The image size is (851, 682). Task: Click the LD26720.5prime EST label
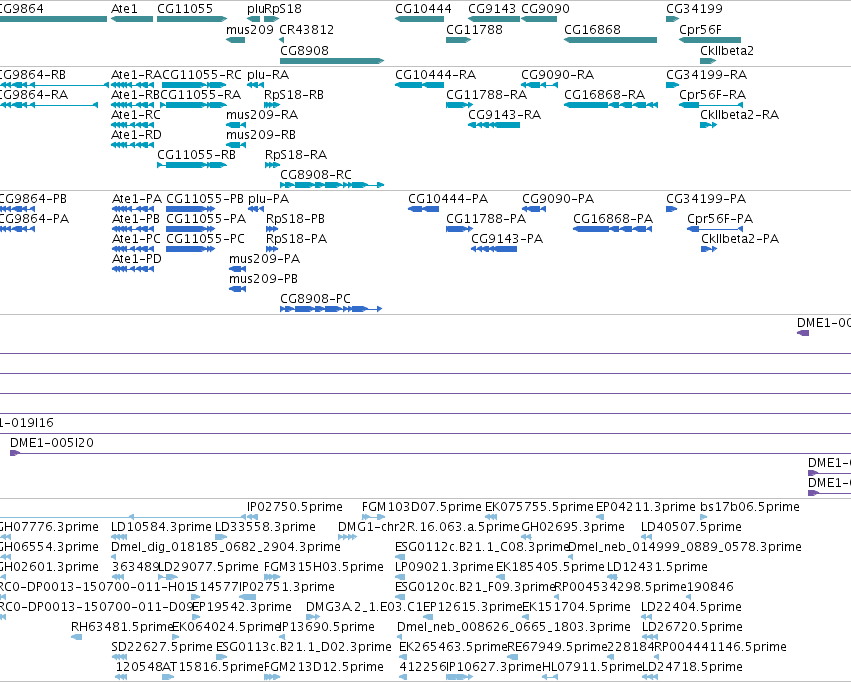(692, 627)
